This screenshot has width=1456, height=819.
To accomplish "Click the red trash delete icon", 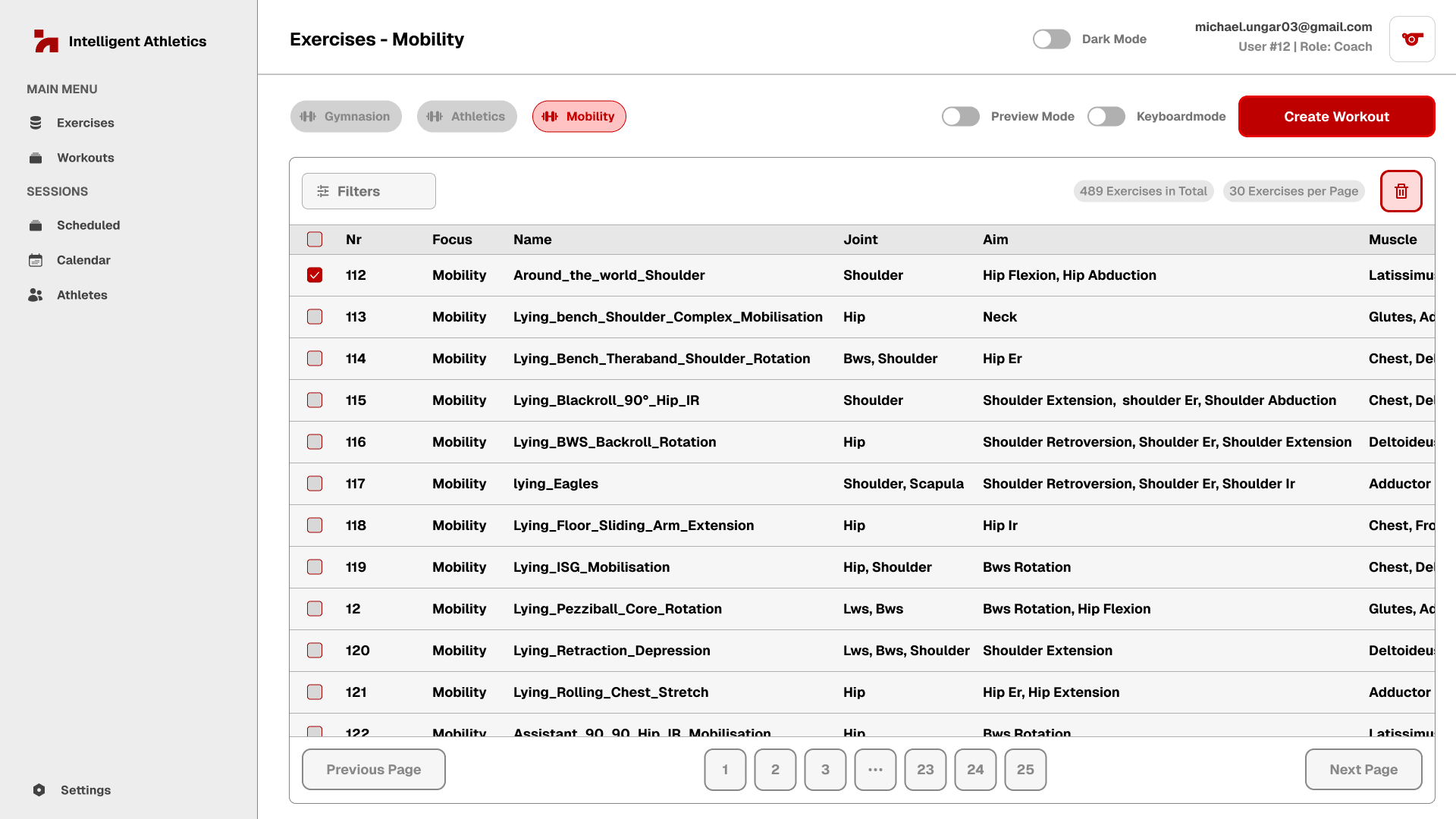I will 1401,191.
